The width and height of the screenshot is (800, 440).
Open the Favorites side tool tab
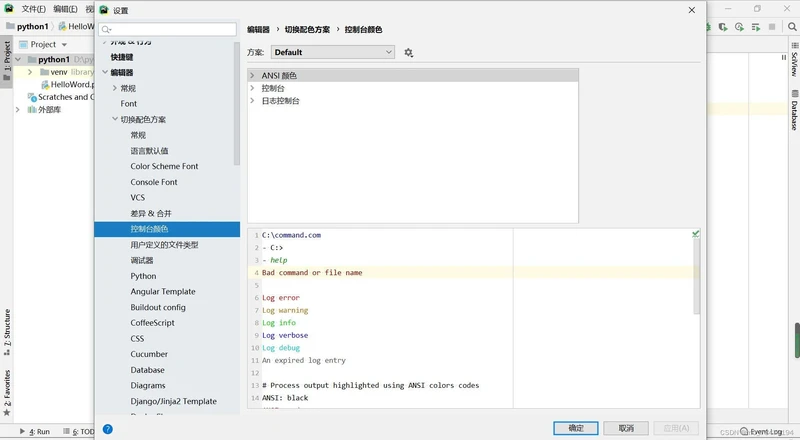pos(7,393)
